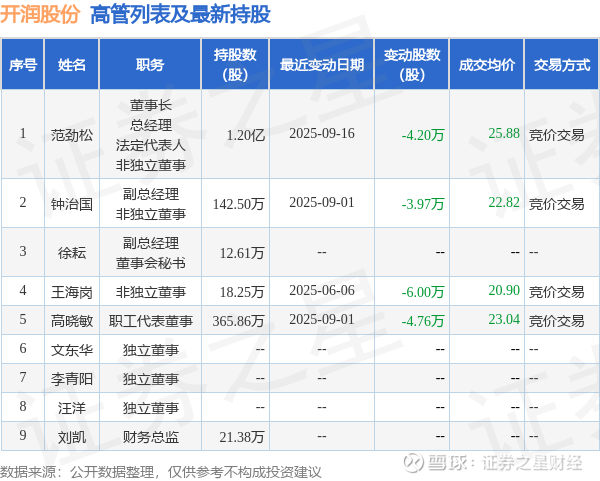
Task: Select the name 徐耘
Action: 72,253
